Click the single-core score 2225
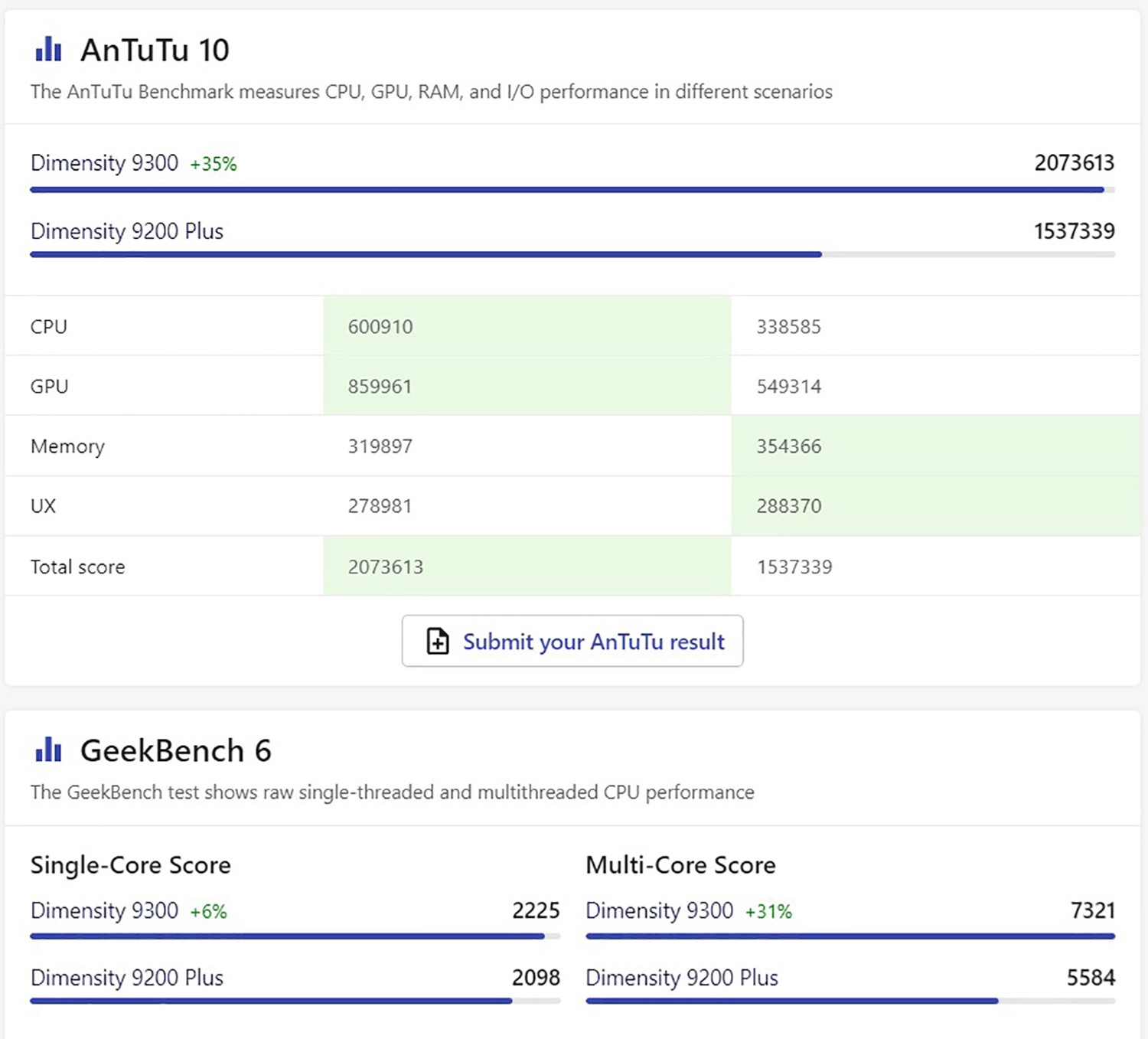Screen dimensions: 1148x1039 (x=536, y=910)
